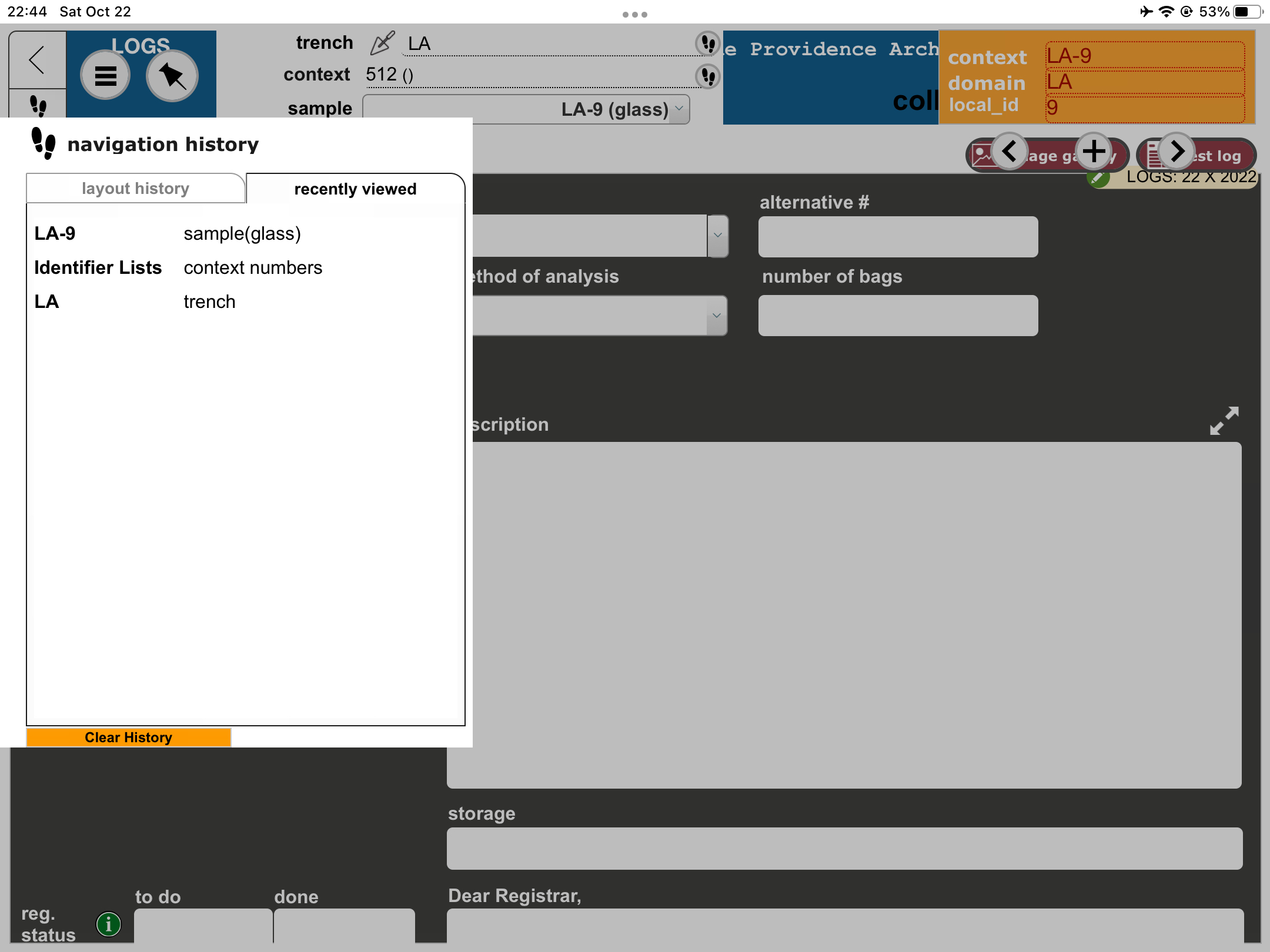Image resolution: width=1270 pixels, height=952 pixels.
Task: Expand the dropdown below alternative #
Action: 717,236
